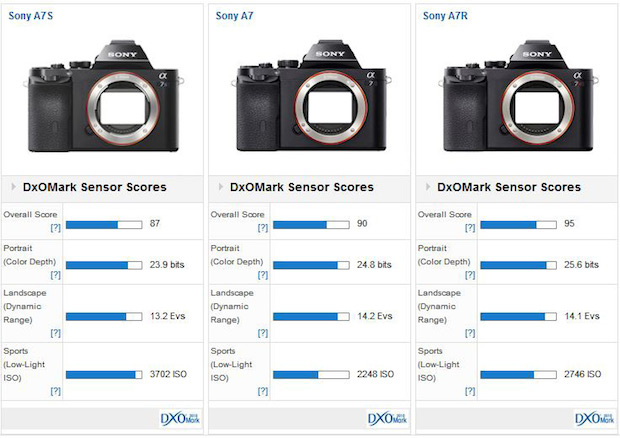Collapse Sony A7 DxOMark Sensor Scores section
Viewport: 620px width, 438px height.
click(x=220, y=187)
